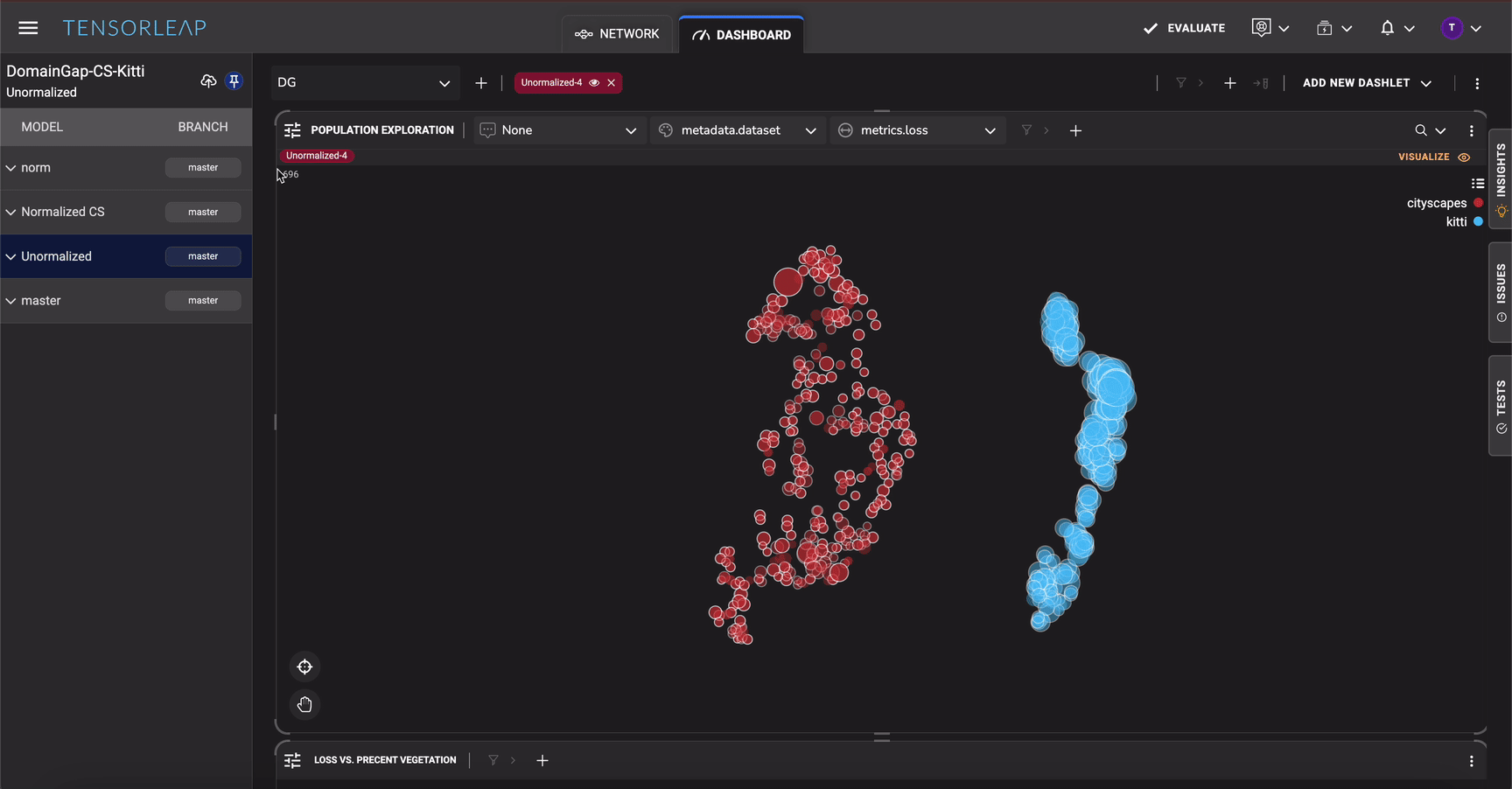The image size is (1512, 789).
Task: Click the cloud upload icon
Action: (x=208, y=81)
